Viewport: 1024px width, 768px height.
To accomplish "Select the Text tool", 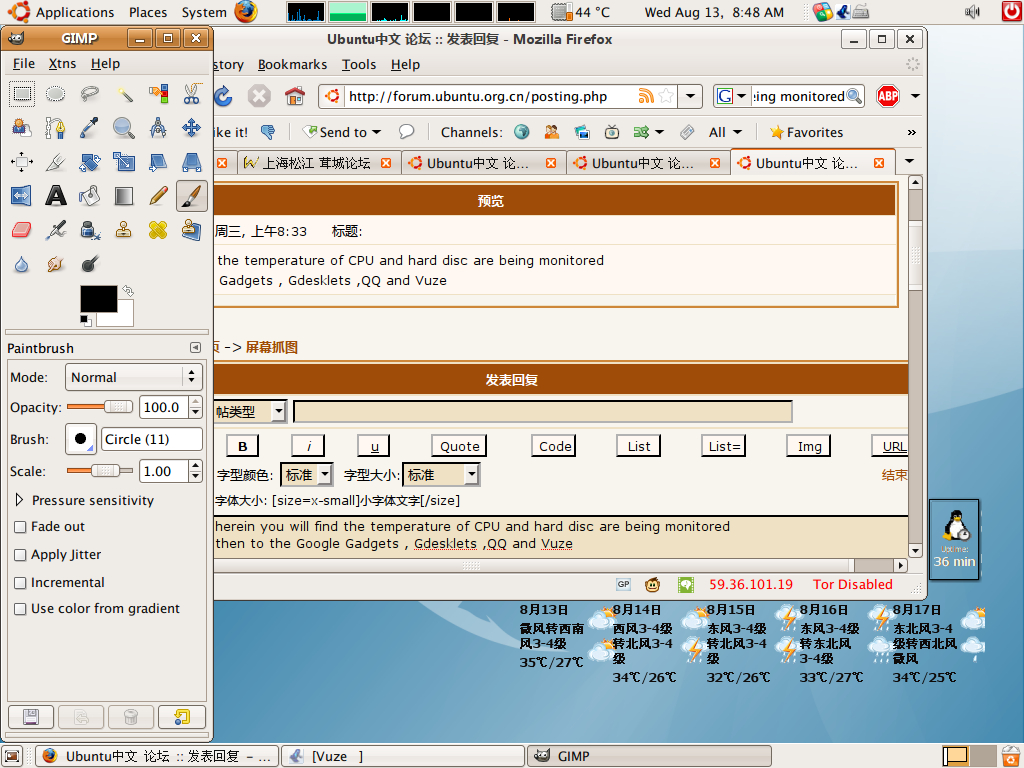I will point(56,196).
